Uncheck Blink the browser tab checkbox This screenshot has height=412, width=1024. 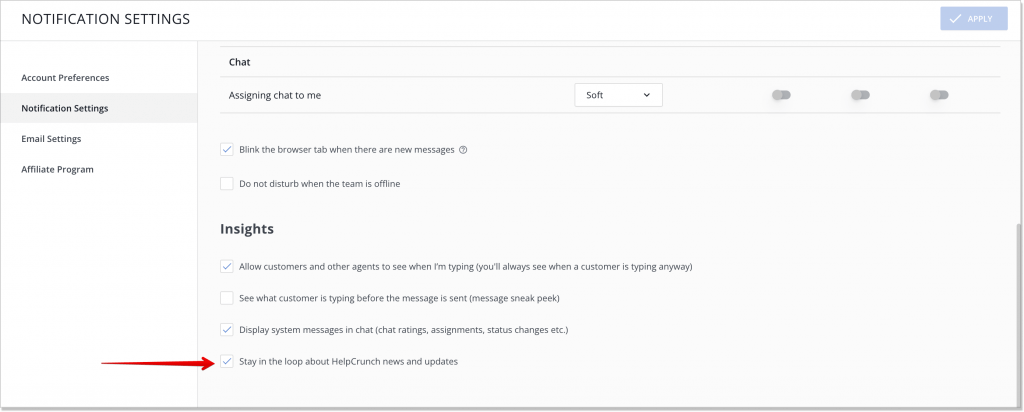(x=227, y=150)
